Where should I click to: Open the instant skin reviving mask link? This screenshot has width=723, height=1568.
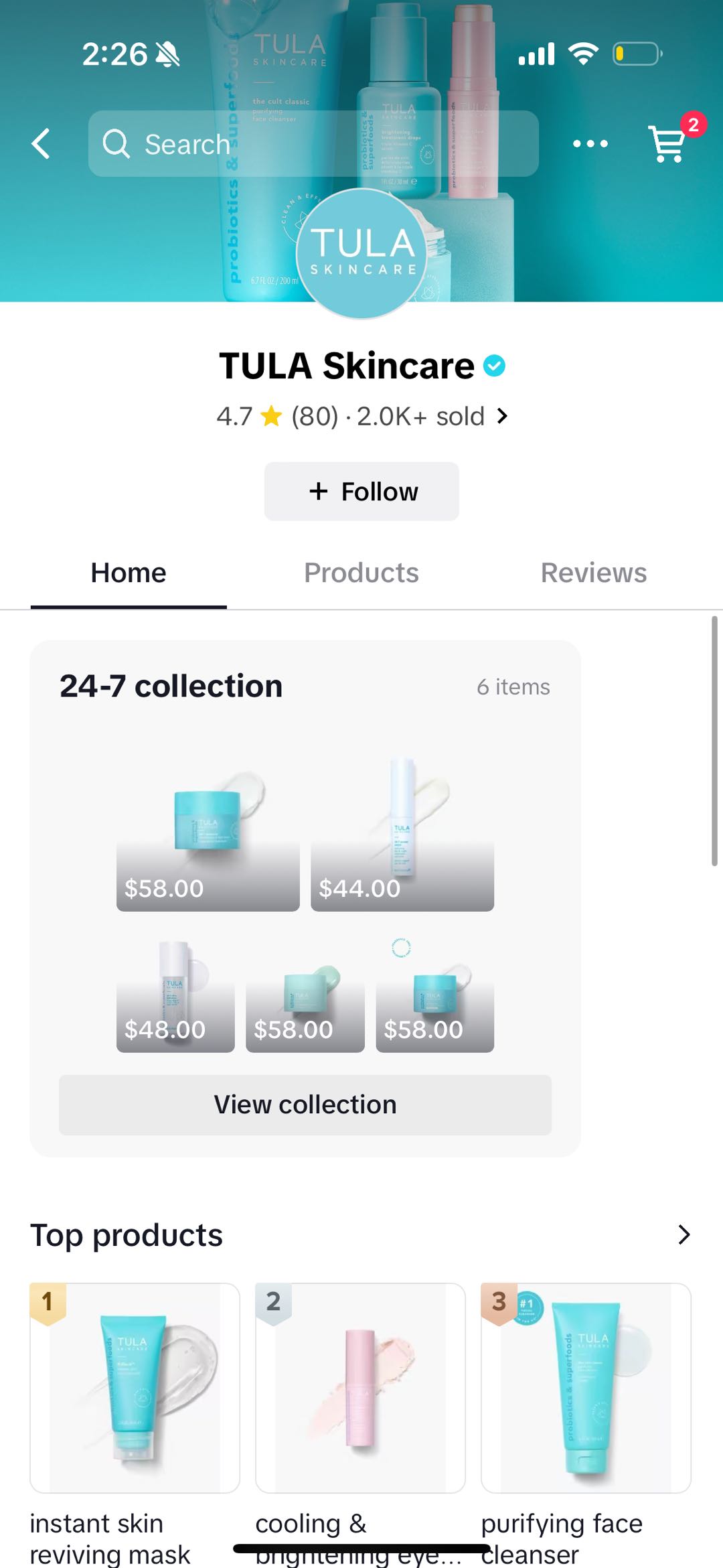110,1537
